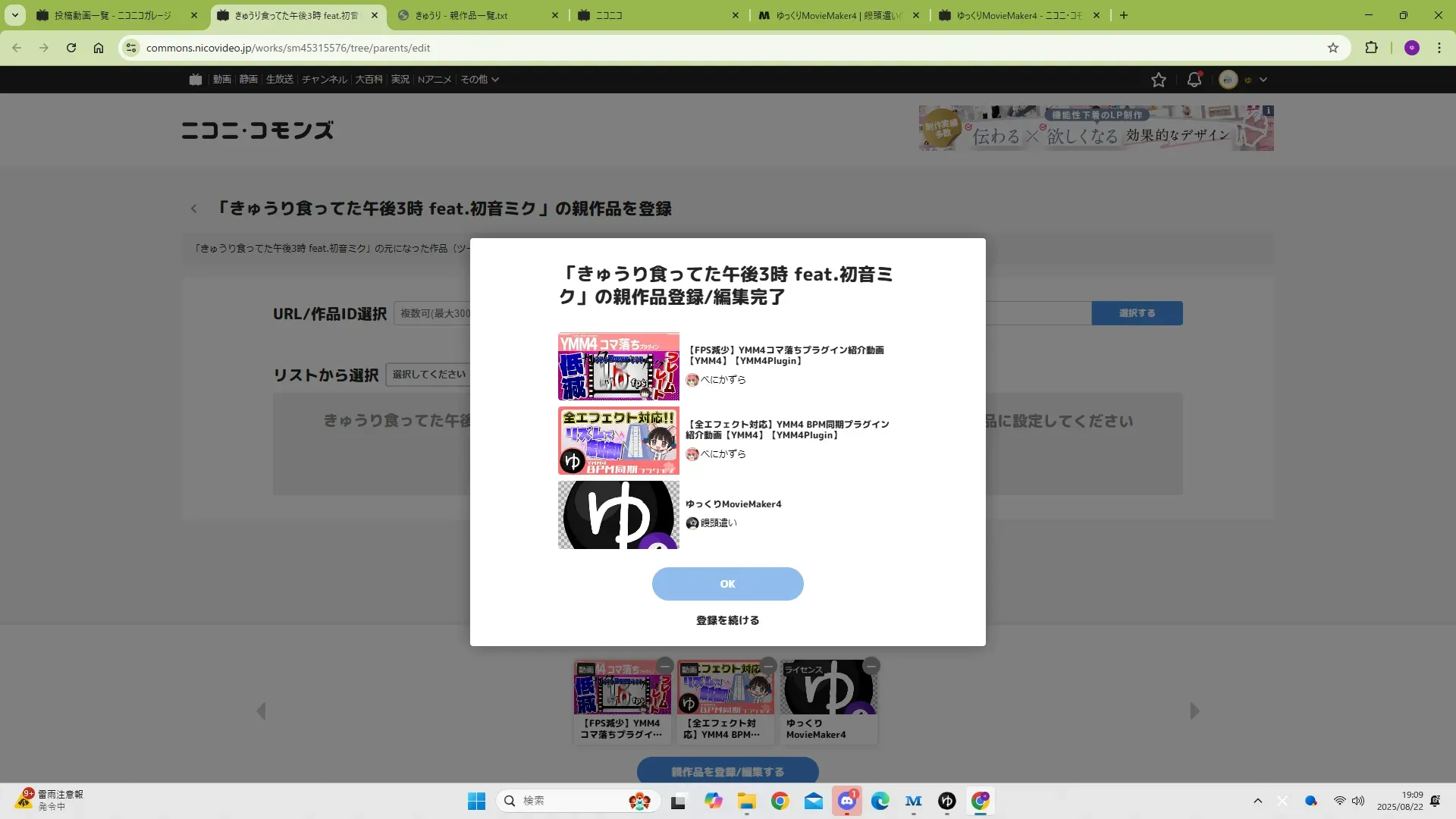Switch to the 投稿動画一覧 ニコニコガレージ tab

coord(114,15)
